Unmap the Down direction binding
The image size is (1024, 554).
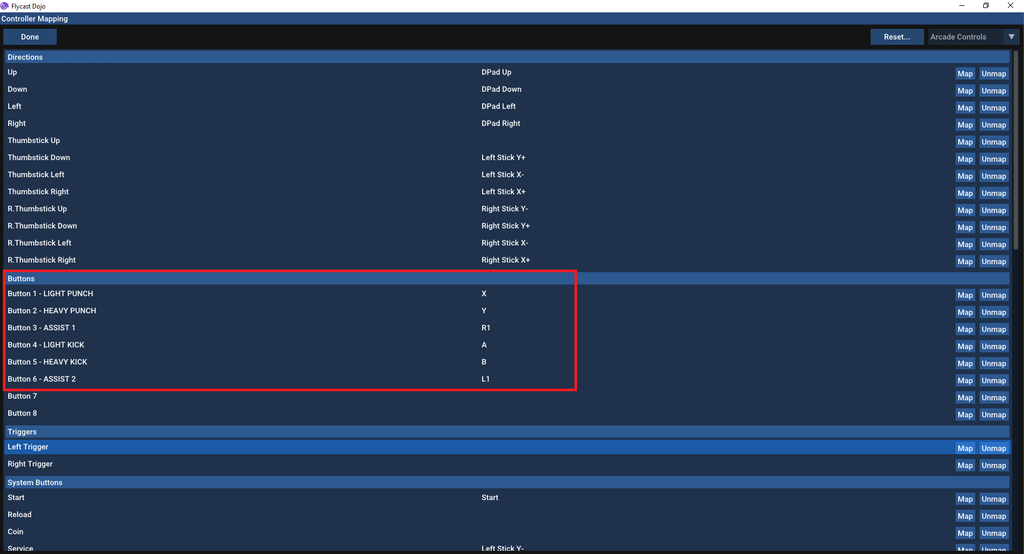993,91
